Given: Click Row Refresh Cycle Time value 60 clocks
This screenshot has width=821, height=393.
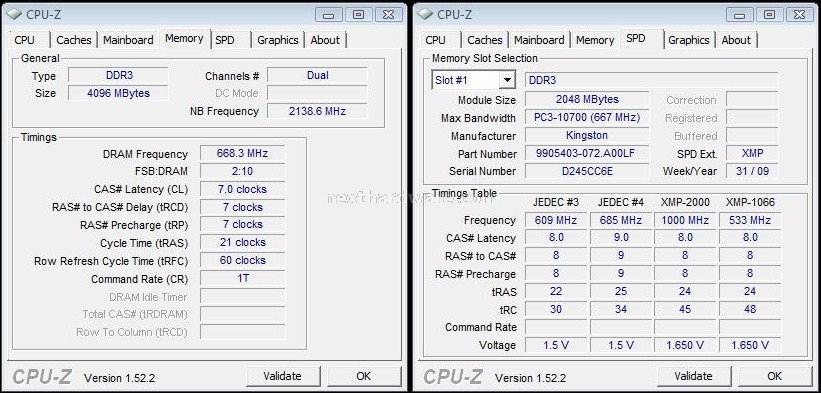Looking at the screenshot, I should [x=242, y=260].
